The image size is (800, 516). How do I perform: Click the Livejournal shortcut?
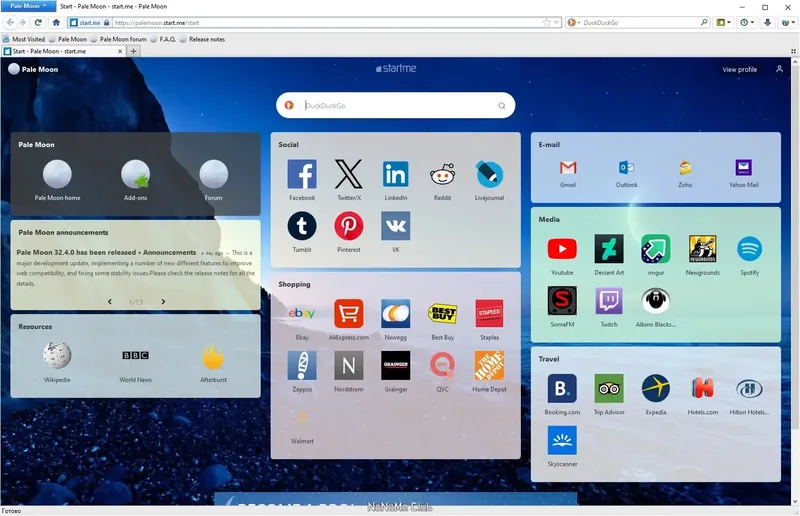point(489,174)
